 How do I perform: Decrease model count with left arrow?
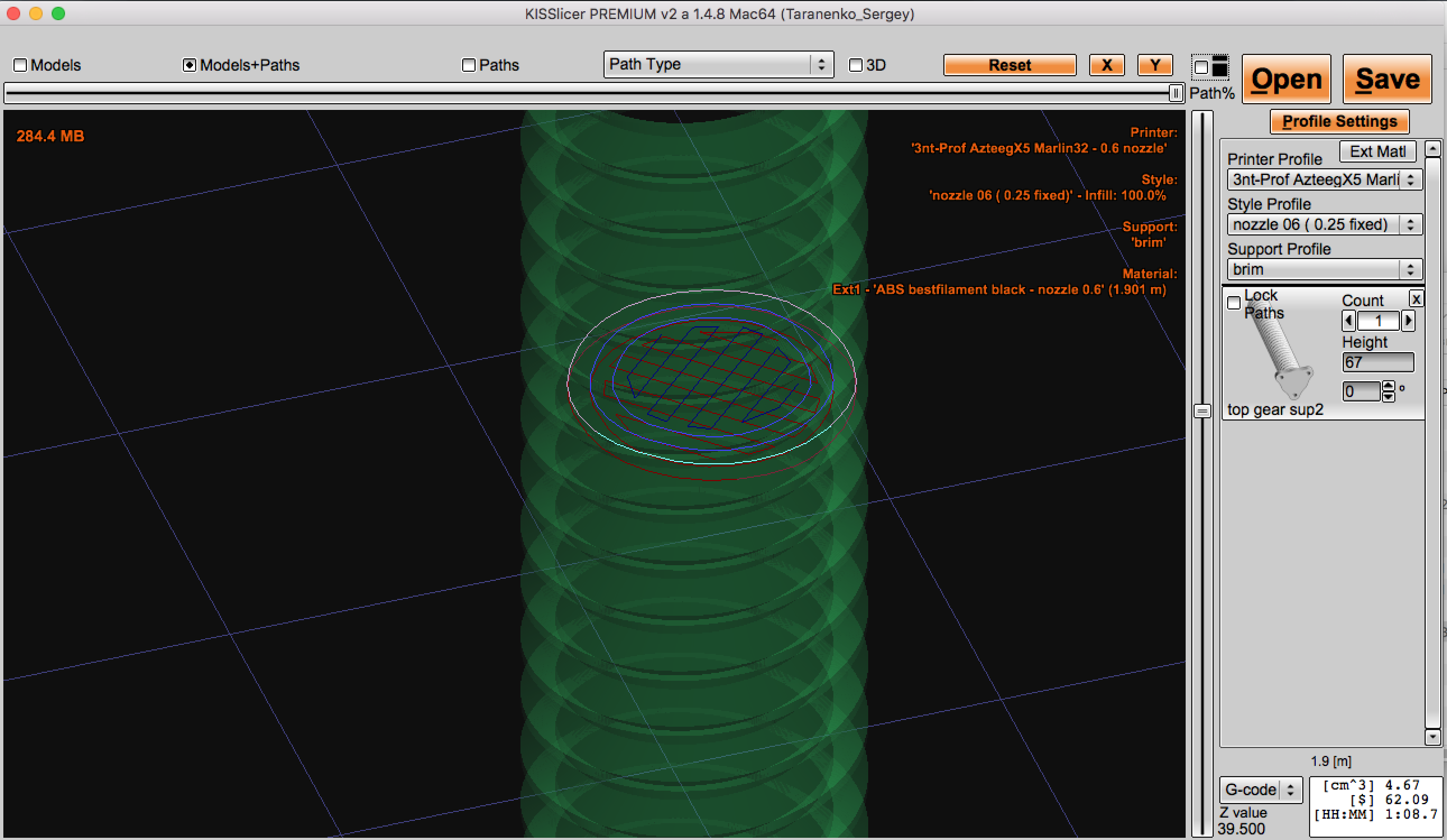coord(1349,320)
